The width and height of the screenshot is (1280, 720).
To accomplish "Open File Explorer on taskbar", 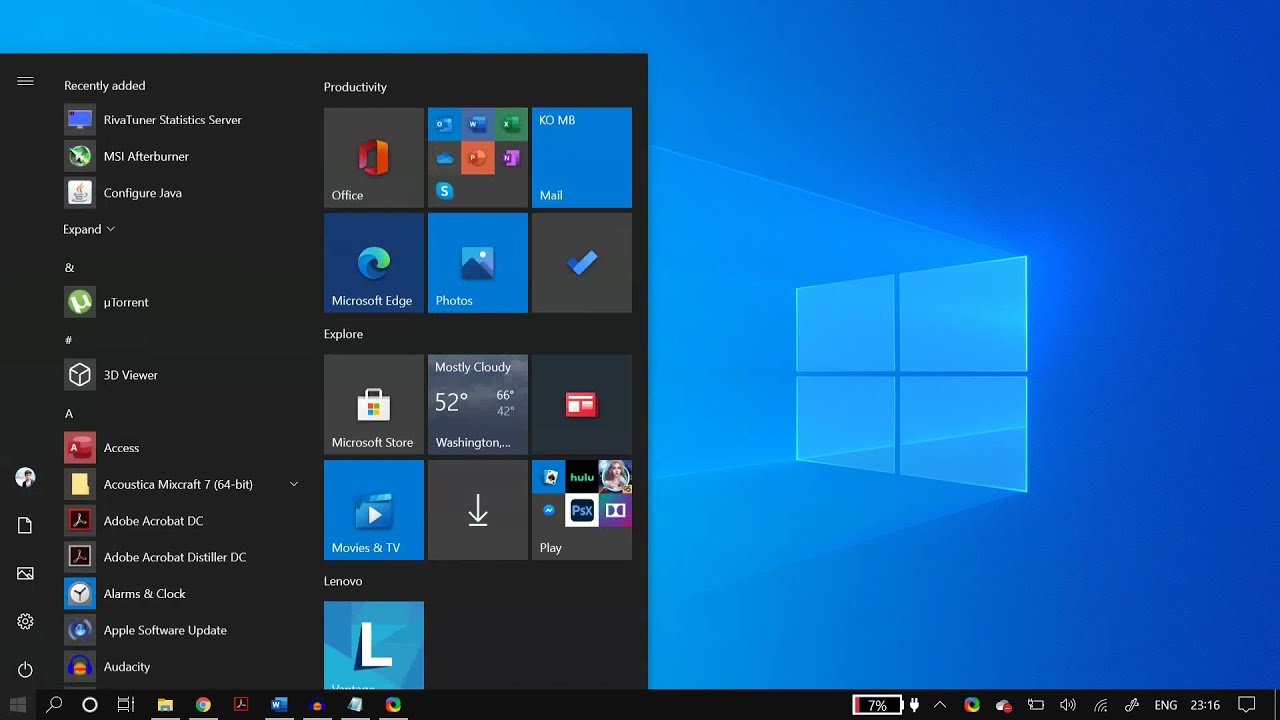I will tap(165, 705).
